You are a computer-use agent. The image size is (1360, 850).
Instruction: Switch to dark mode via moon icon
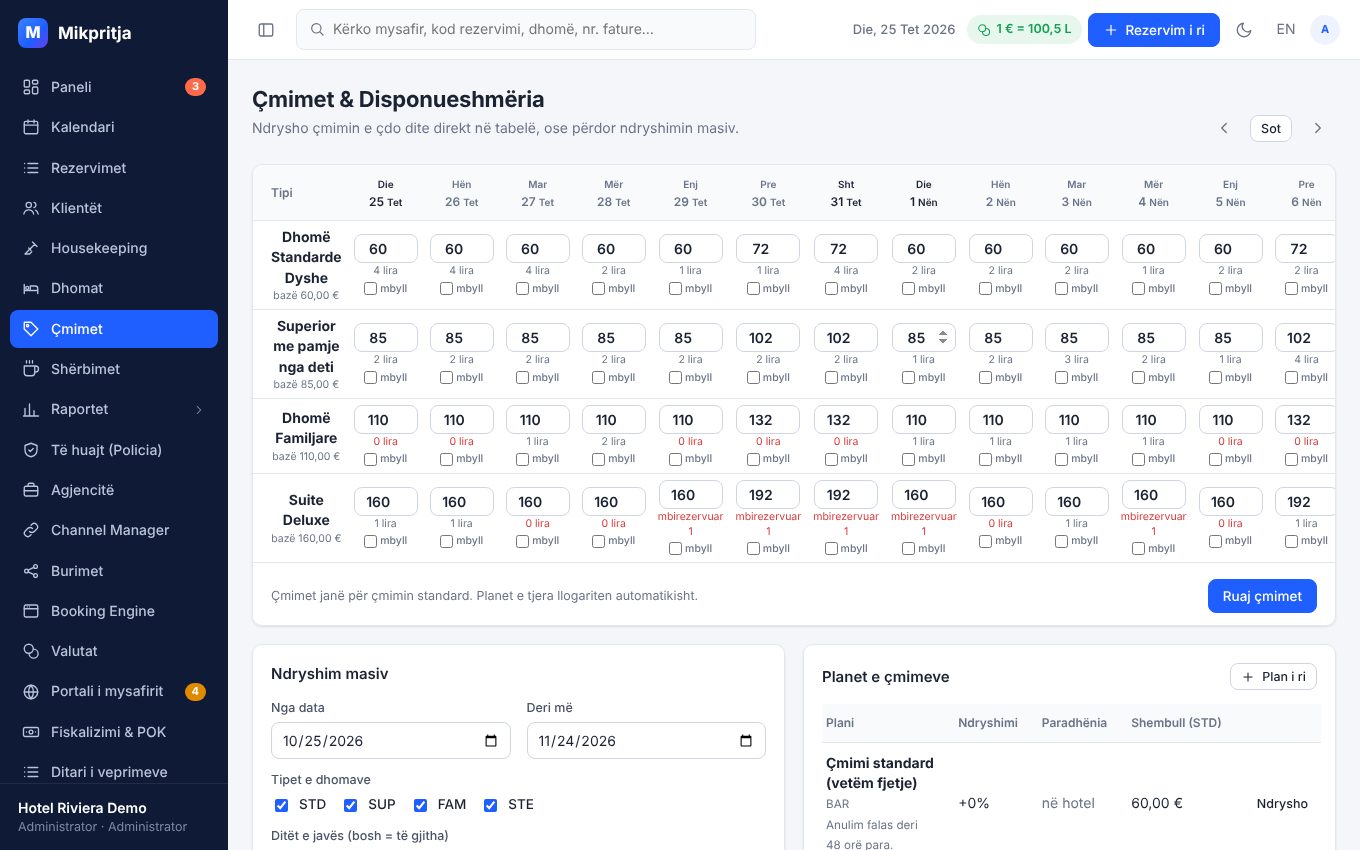1244,30
